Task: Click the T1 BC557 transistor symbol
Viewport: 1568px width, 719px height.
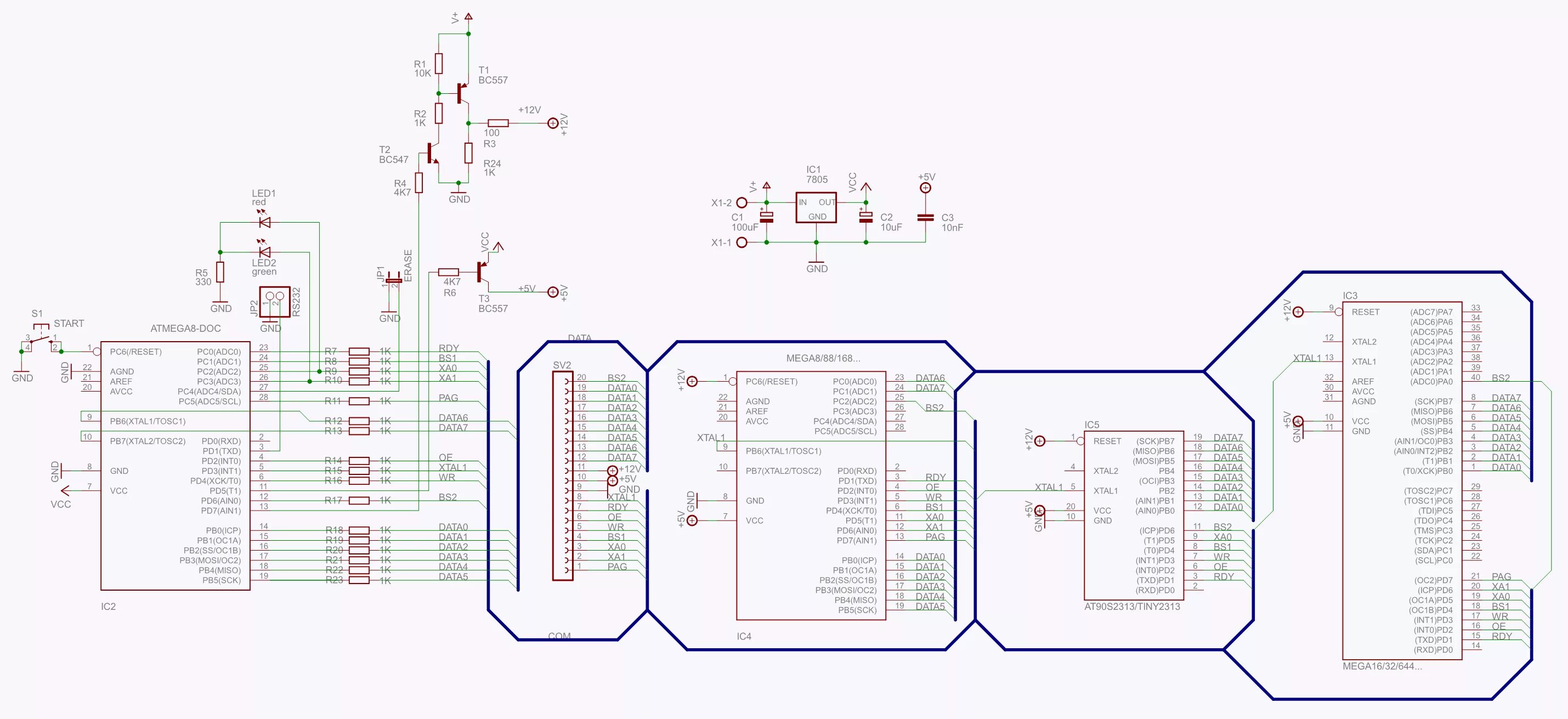Action: pyautogui.click(x=462, y=94)
